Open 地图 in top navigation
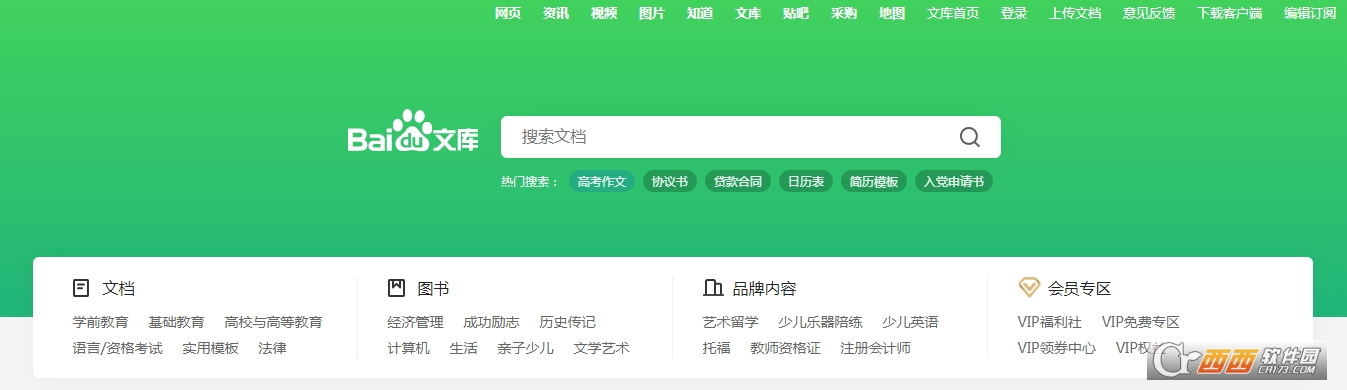Image resolution: width=1347 pixels, height=390 pixels. [x=892, y=13]
